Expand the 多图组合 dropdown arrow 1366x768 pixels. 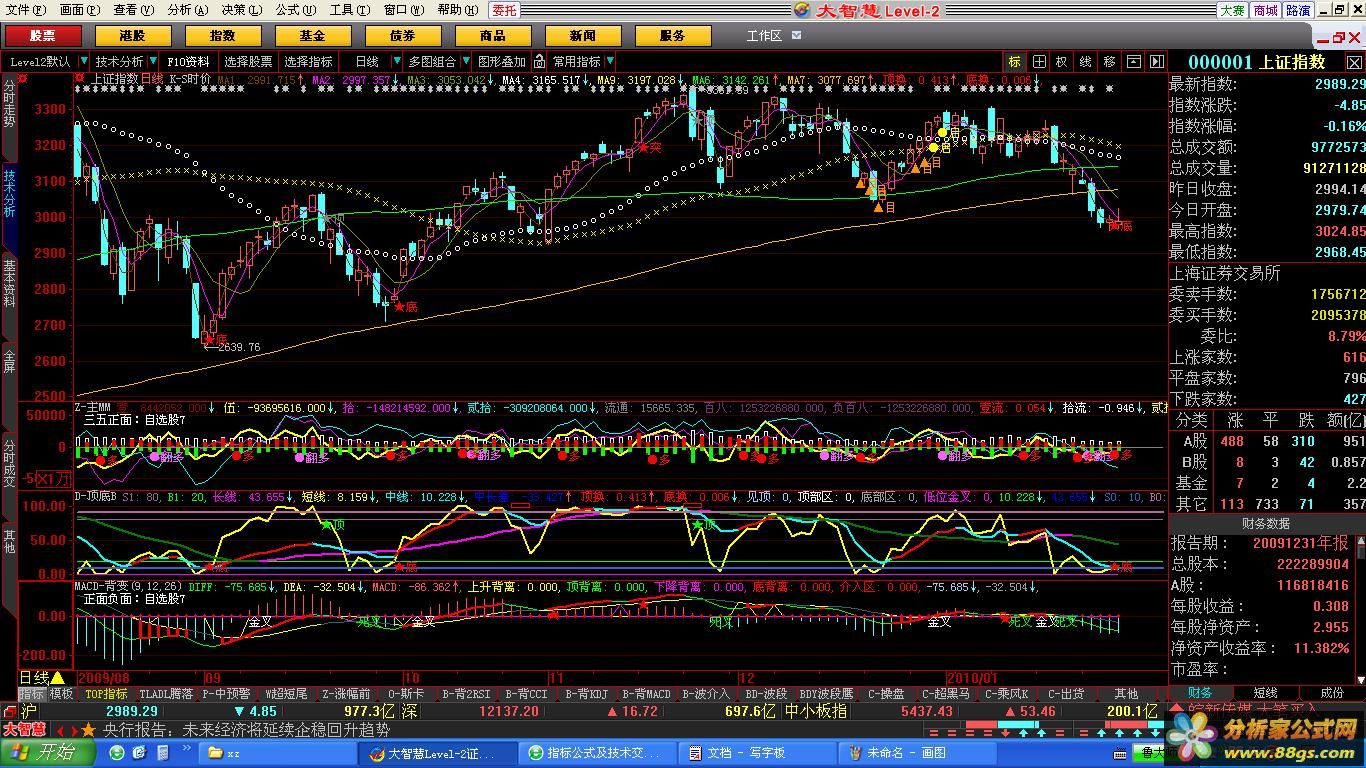464,61
